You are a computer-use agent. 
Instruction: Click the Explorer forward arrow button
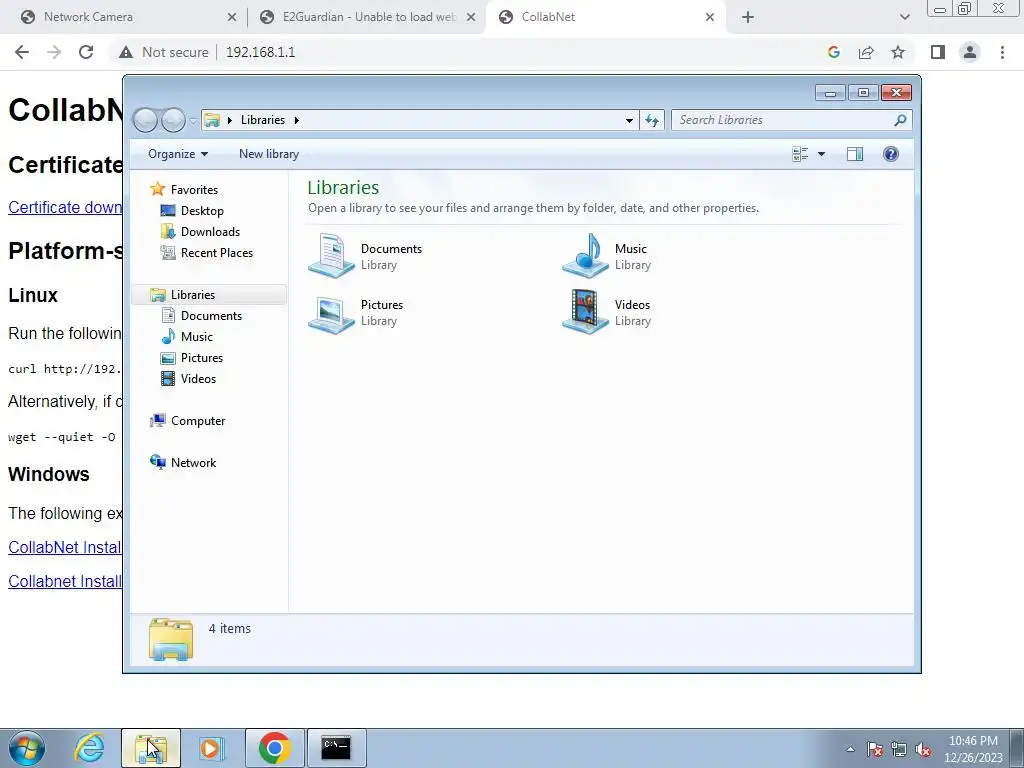tap(173, 120)
